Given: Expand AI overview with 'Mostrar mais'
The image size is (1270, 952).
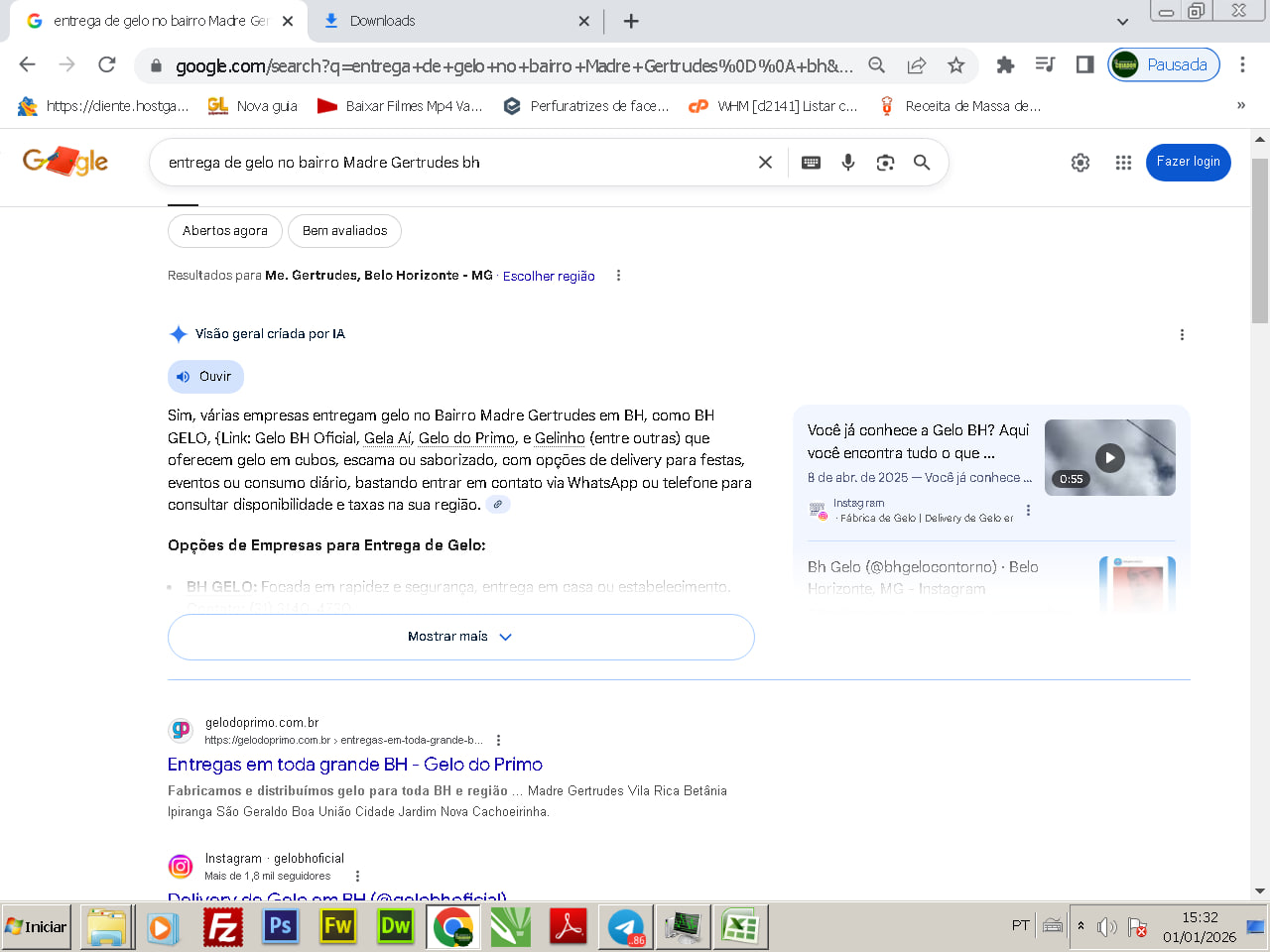Looking at the screenshot, I should pyautogui.click(x=460, y=637).
